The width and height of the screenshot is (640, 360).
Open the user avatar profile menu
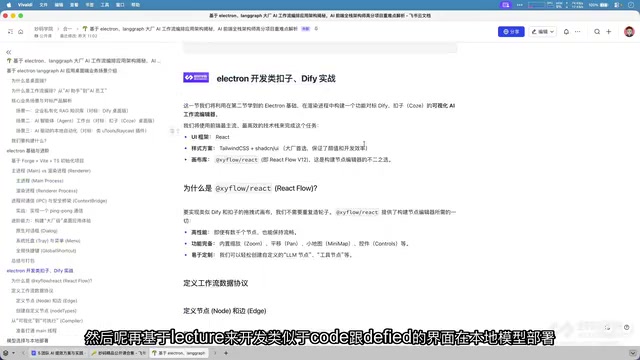coord(629,31)
